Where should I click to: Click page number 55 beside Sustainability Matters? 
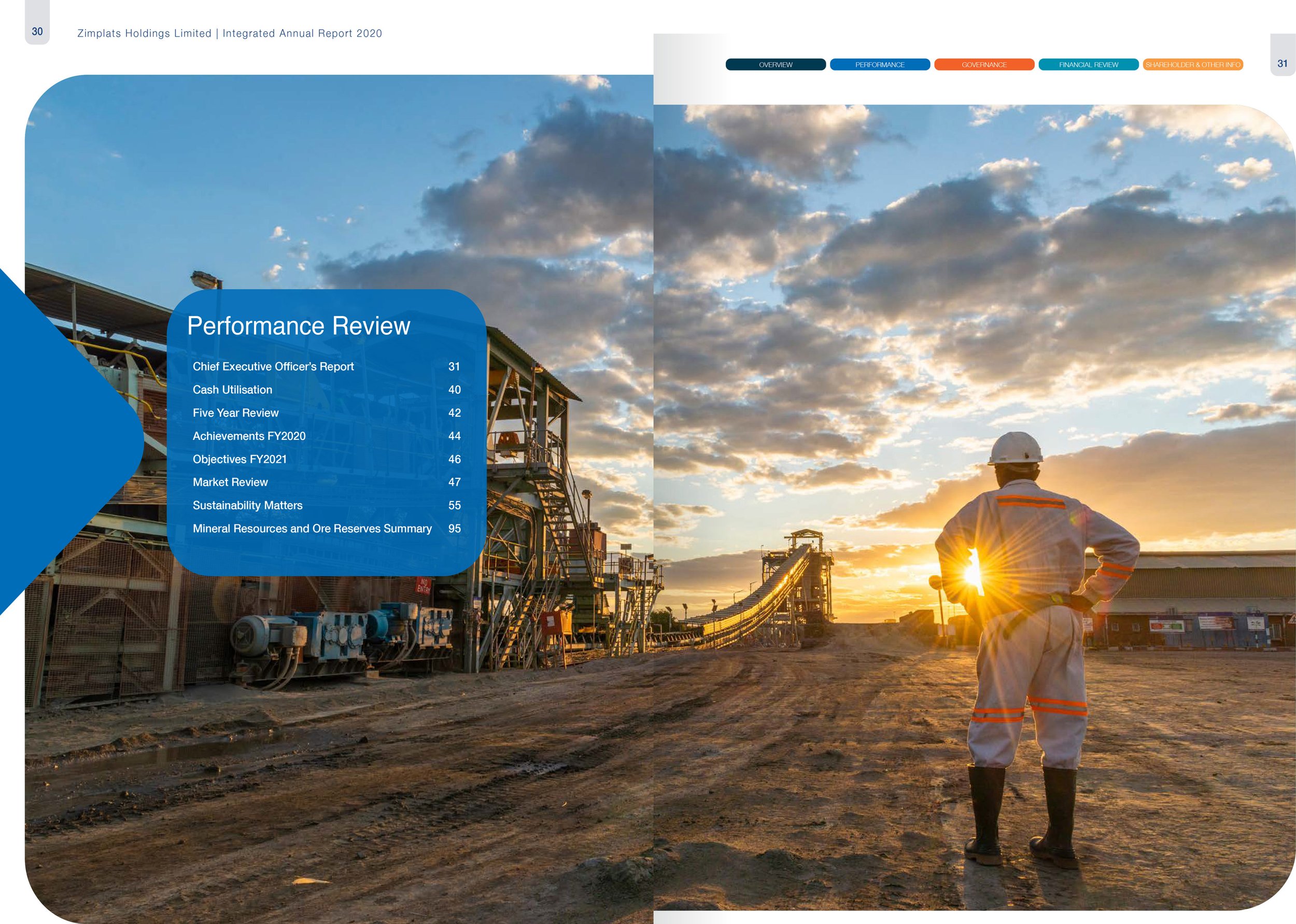(454, 505)
